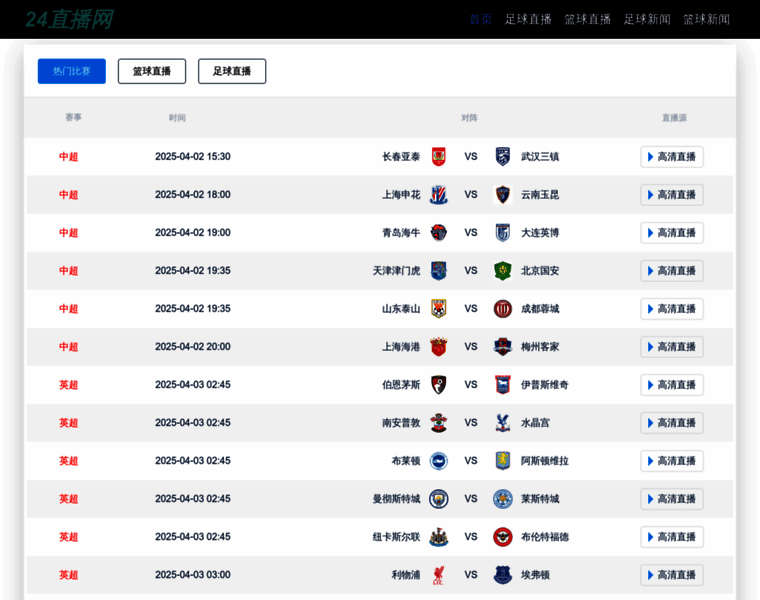Click the 成都蓉城 red crest
760x600 pixels.
tap(503, 309)
